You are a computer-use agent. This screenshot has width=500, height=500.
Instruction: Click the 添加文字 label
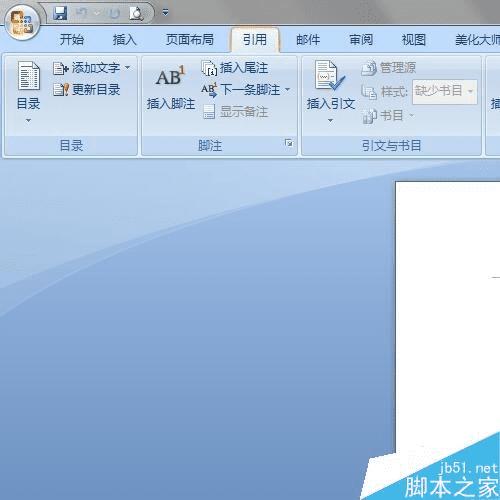click(x=96, y=68)
